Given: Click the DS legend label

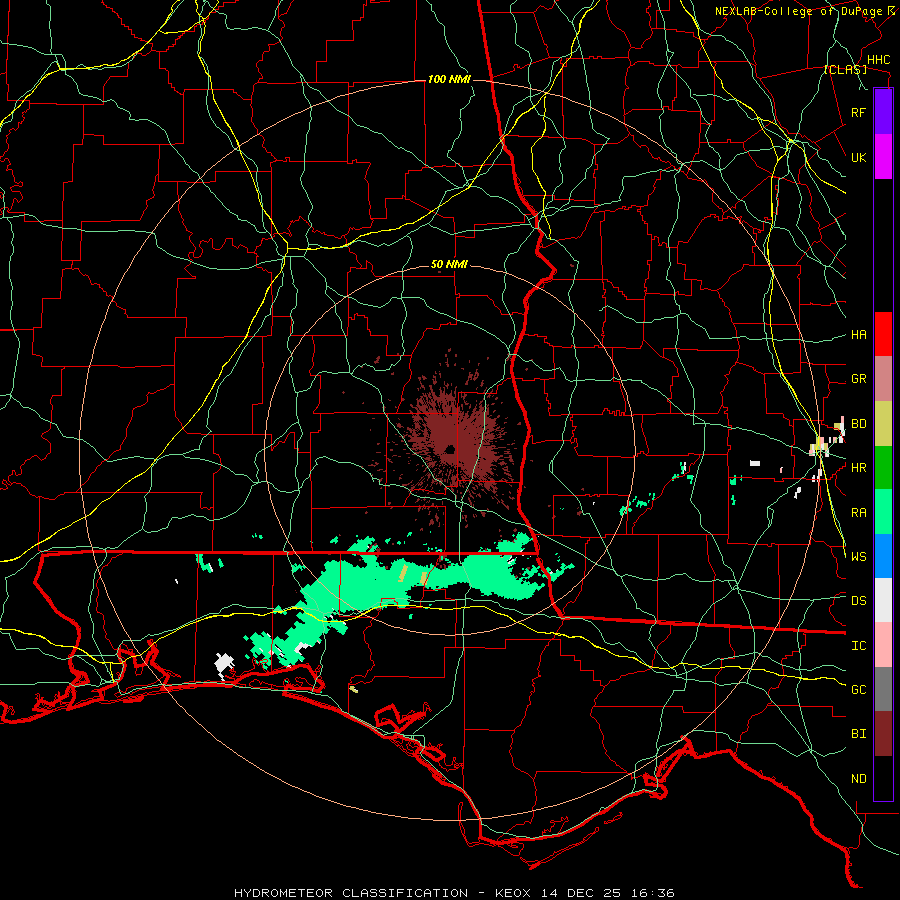Looking at the screenshot, I should click(858, 601).
